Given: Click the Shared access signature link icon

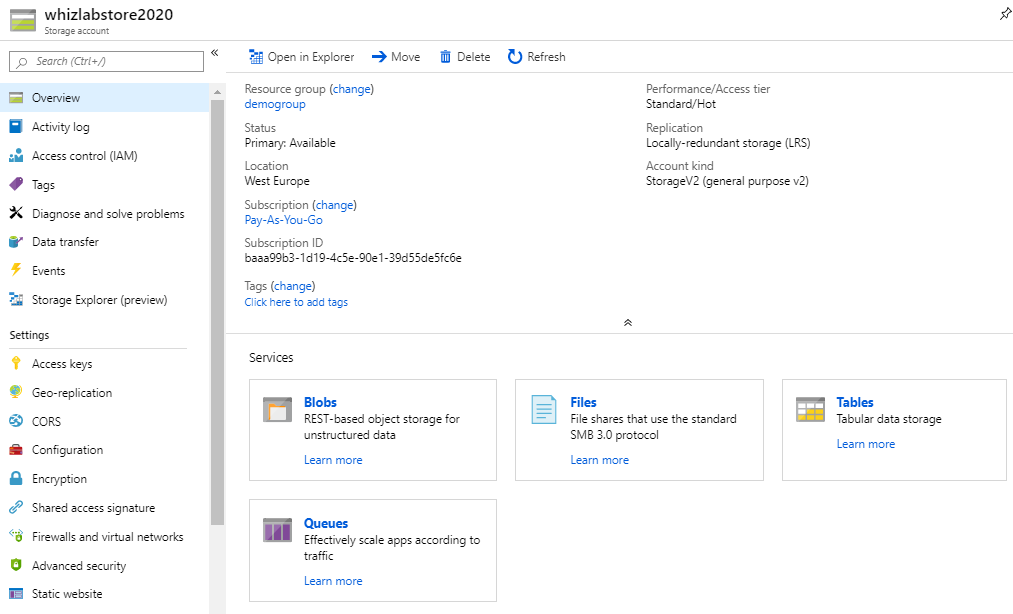Looking at the screenshot, I should (x=16, y=507).
